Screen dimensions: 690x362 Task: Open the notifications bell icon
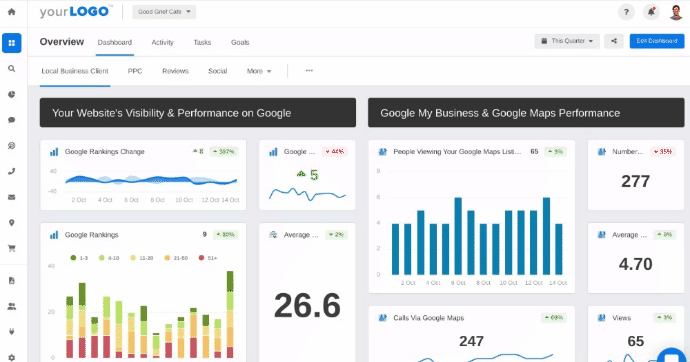(651, 12)
